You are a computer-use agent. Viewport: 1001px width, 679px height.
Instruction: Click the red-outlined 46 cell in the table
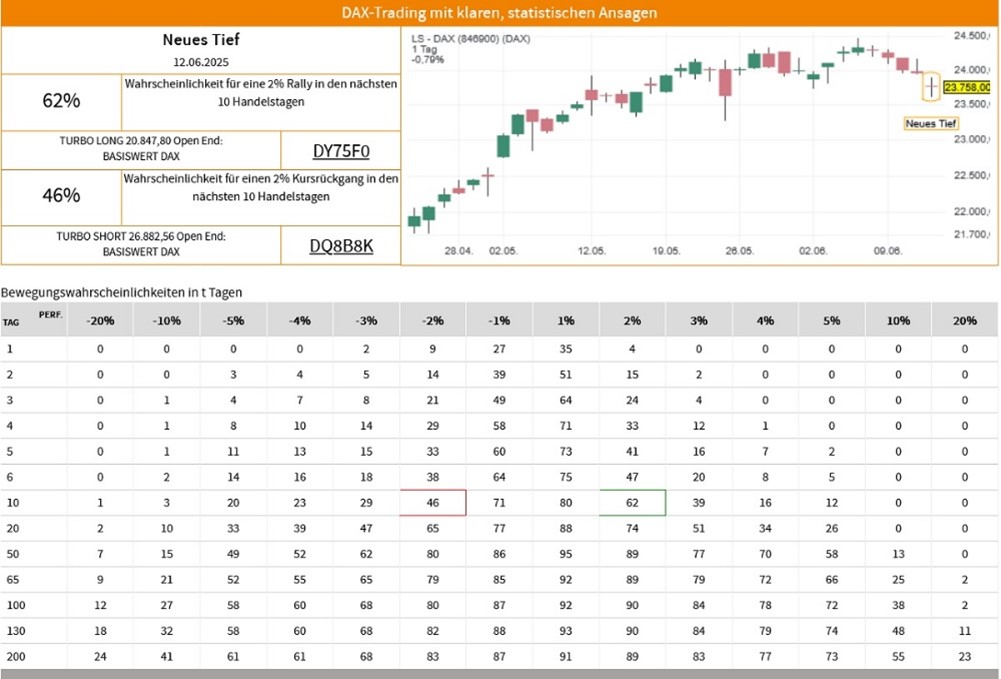433,503
